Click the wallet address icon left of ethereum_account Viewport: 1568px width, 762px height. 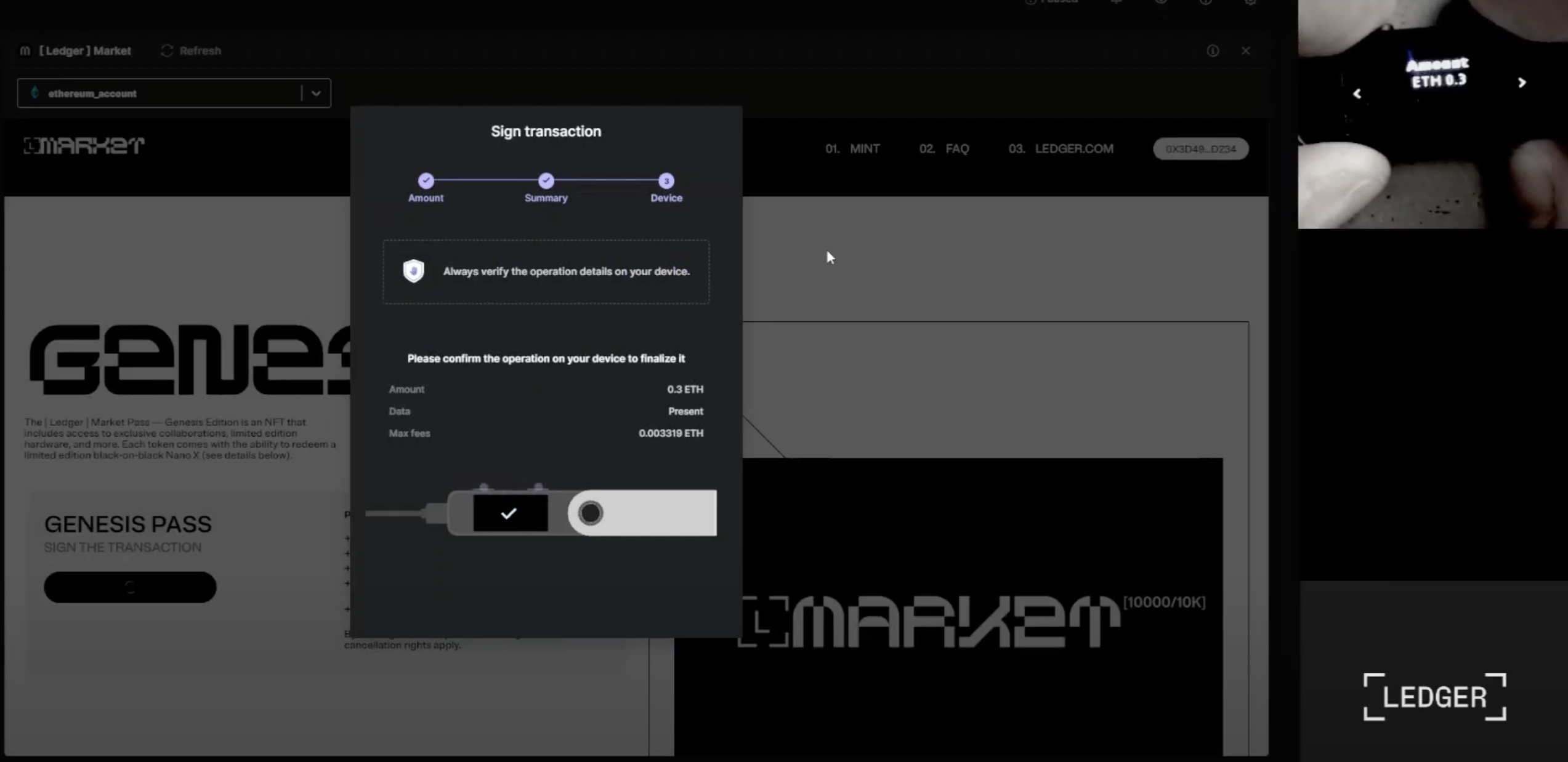coord(35,92)
